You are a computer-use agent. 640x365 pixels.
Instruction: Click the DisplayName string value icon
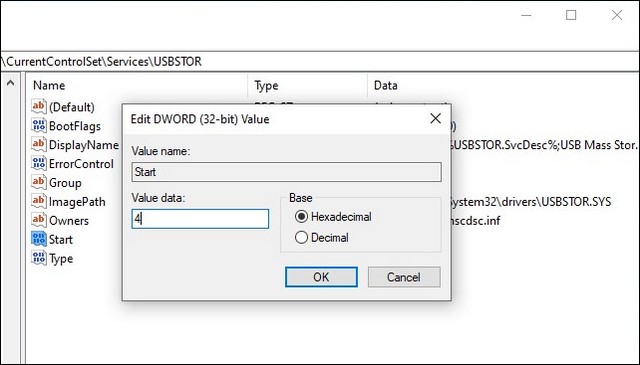click(39, 144)
